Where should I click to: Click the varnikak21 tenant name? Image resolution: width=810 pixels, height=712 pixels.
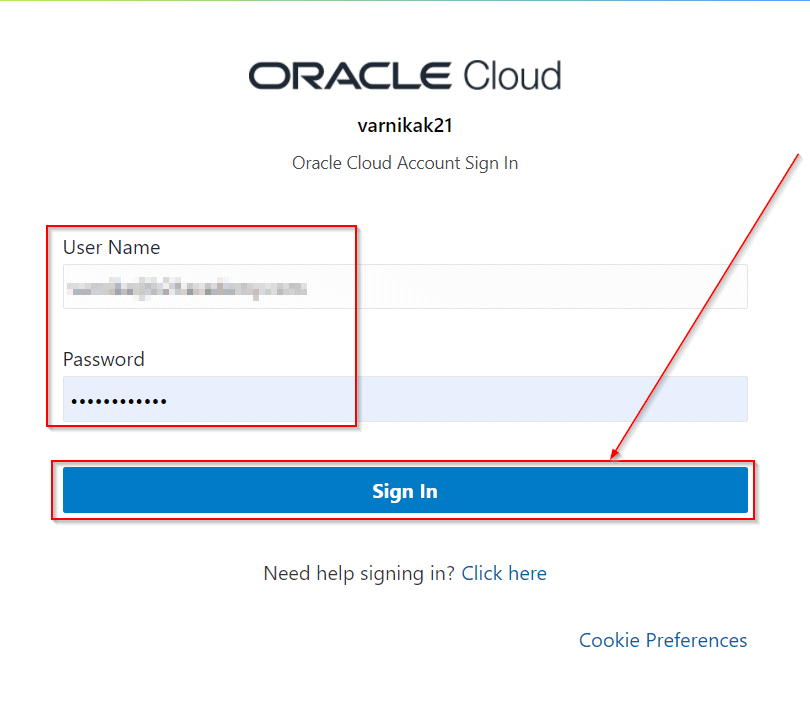point(404,126)
